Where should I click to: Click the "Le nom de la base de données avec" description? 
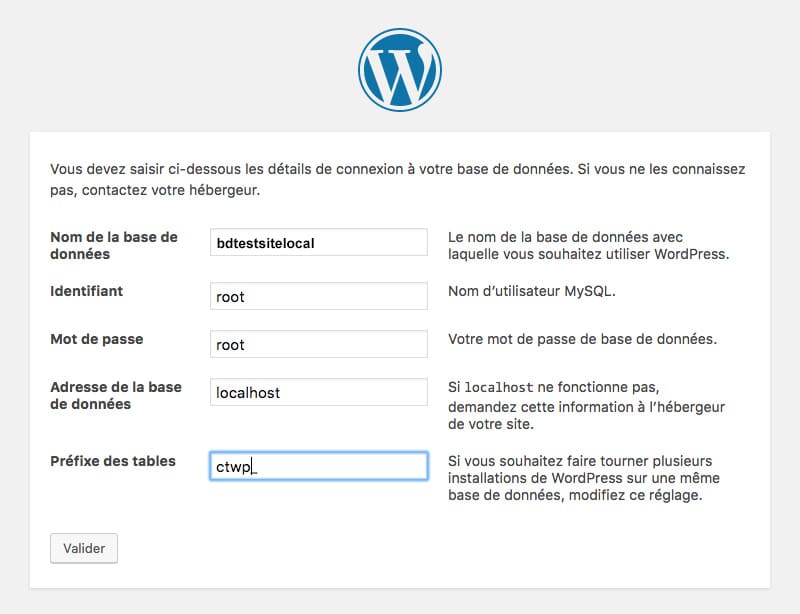(x=588, y=245)
